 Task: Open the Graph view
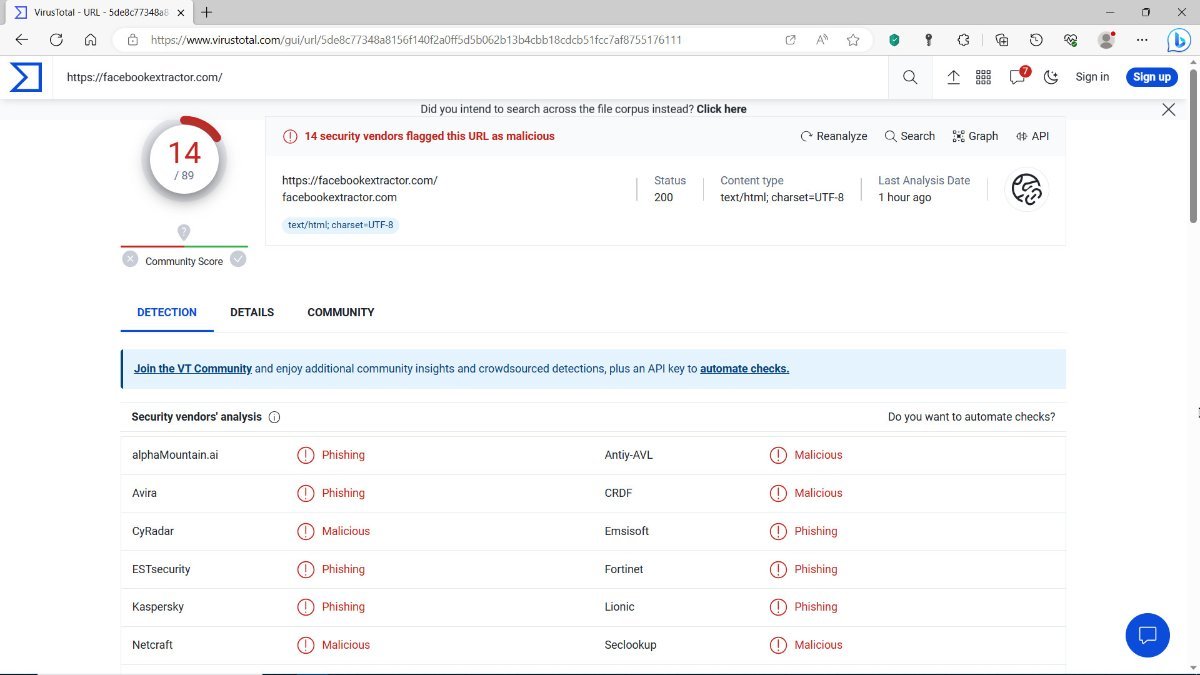point(975,136)
